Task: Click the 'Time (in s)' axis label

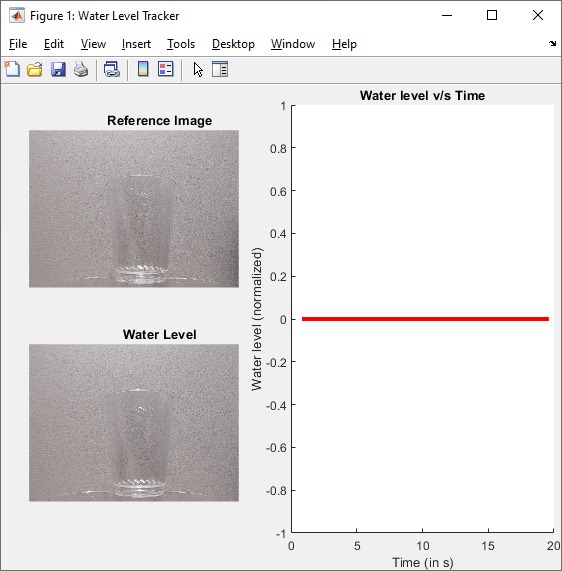Action: coord(423,563)
